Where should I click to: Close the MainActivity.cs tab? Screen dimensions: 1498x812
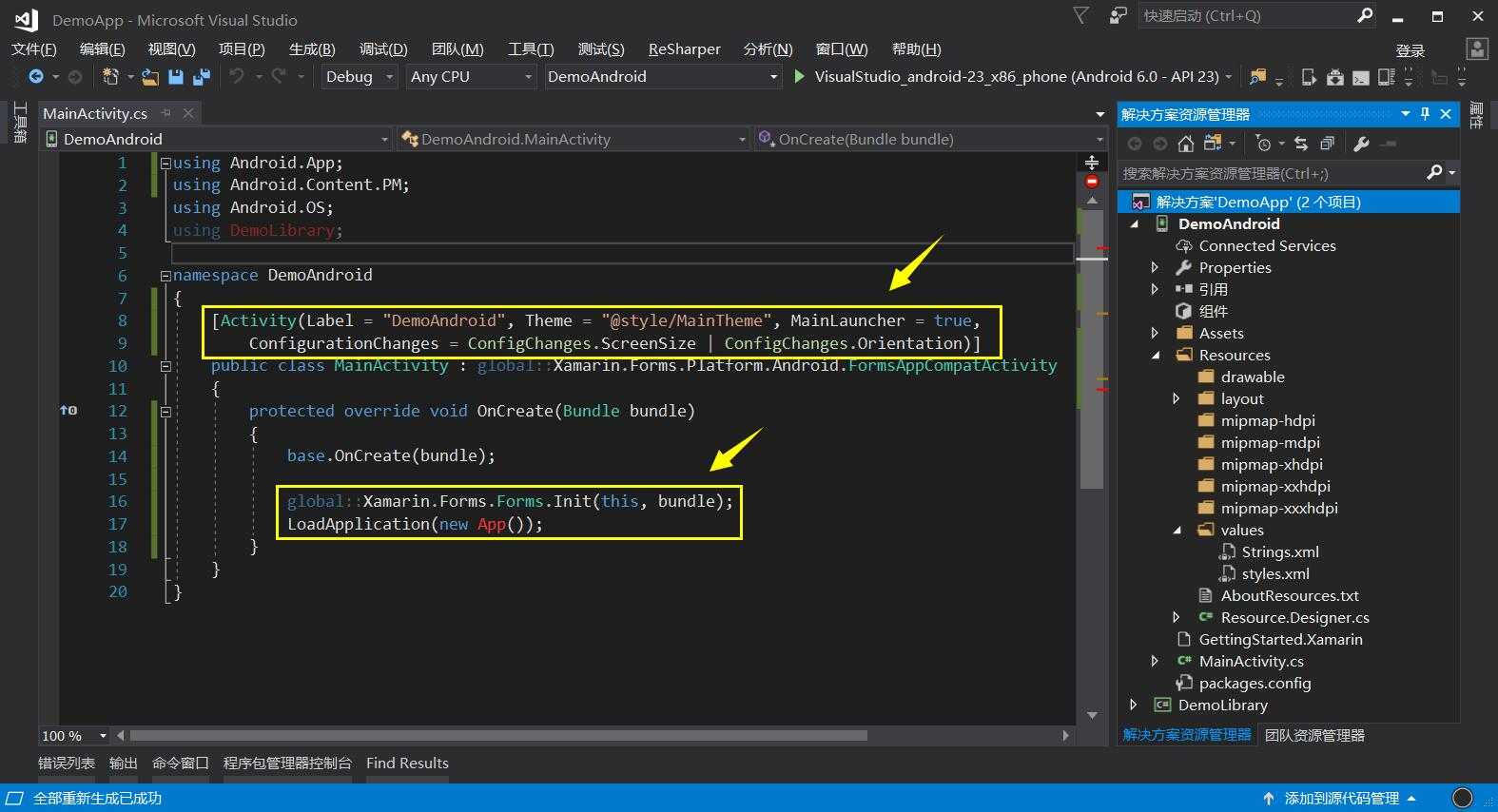[x=188, y=113]
